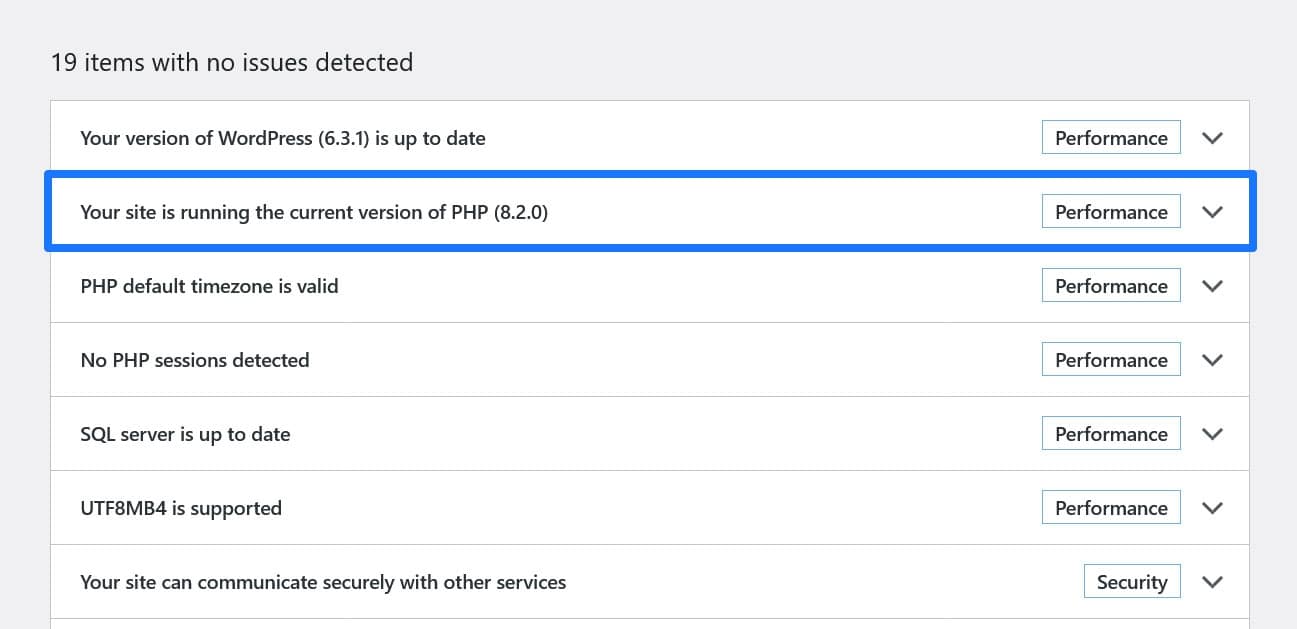Expand the WordPress version up to date item
Image resolution: width=1297 pixels, height=629 pixels.
coord(1212,138)
